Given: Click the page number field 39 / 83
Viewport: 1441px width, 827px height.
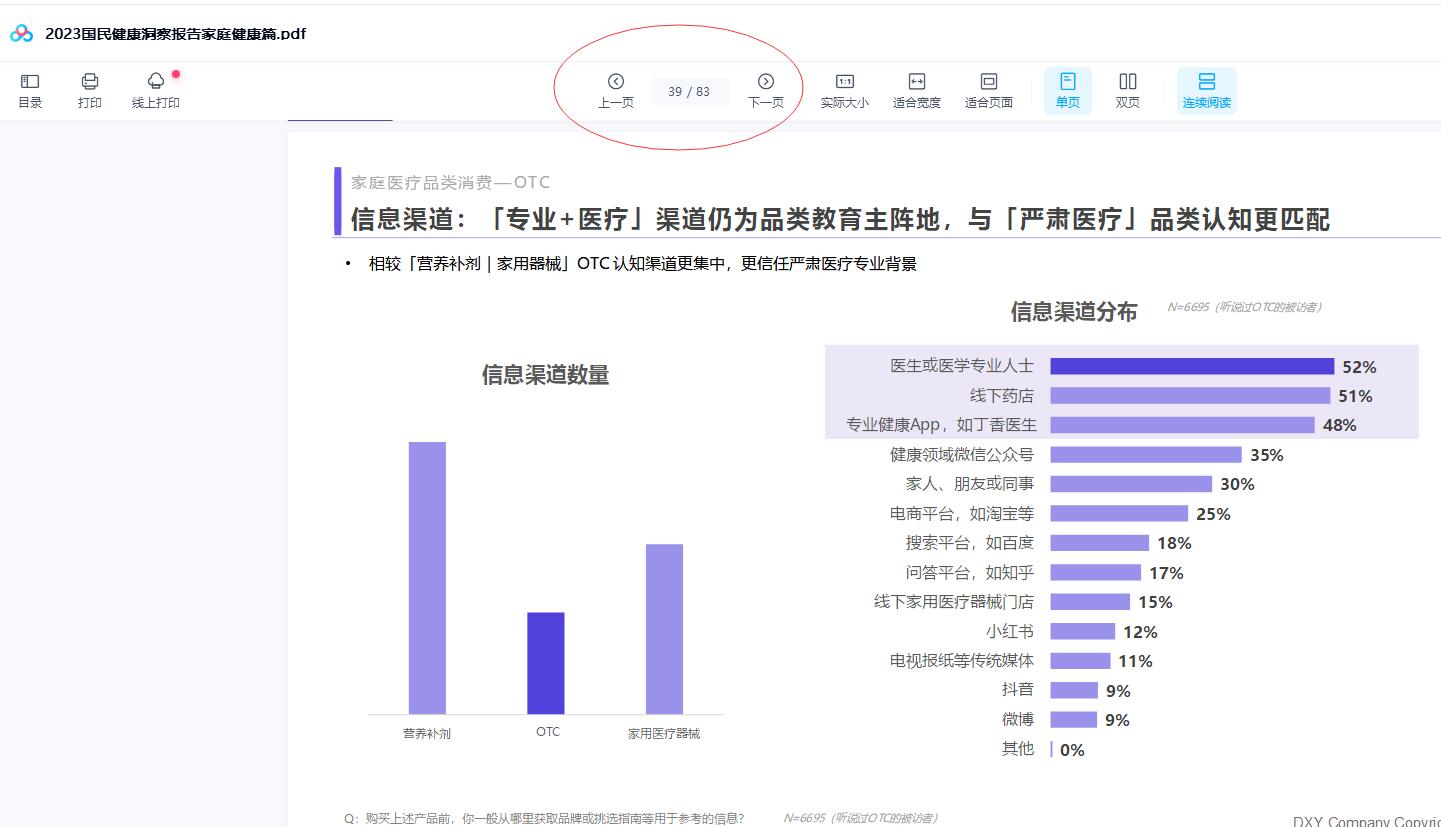Looking at the screenshot, I should click(689, 92).
